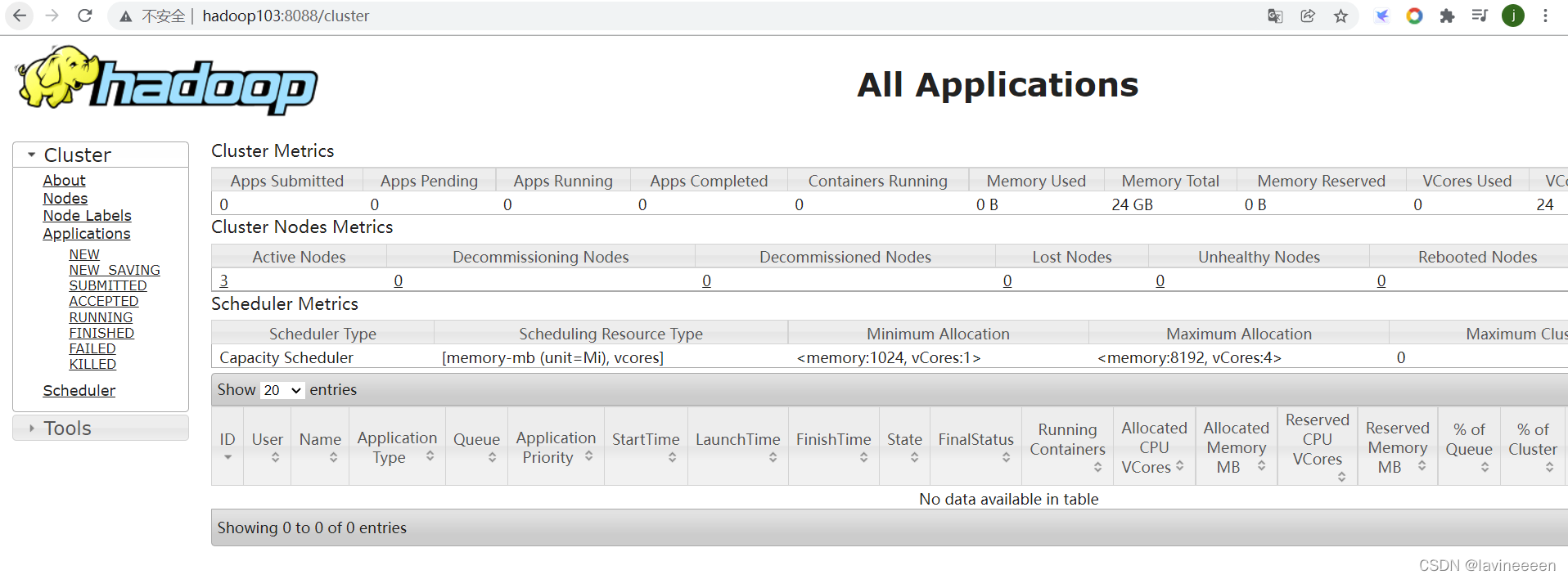
Task: Open the browser extensions puzzle icon
Action: [x=1447, y=16]
